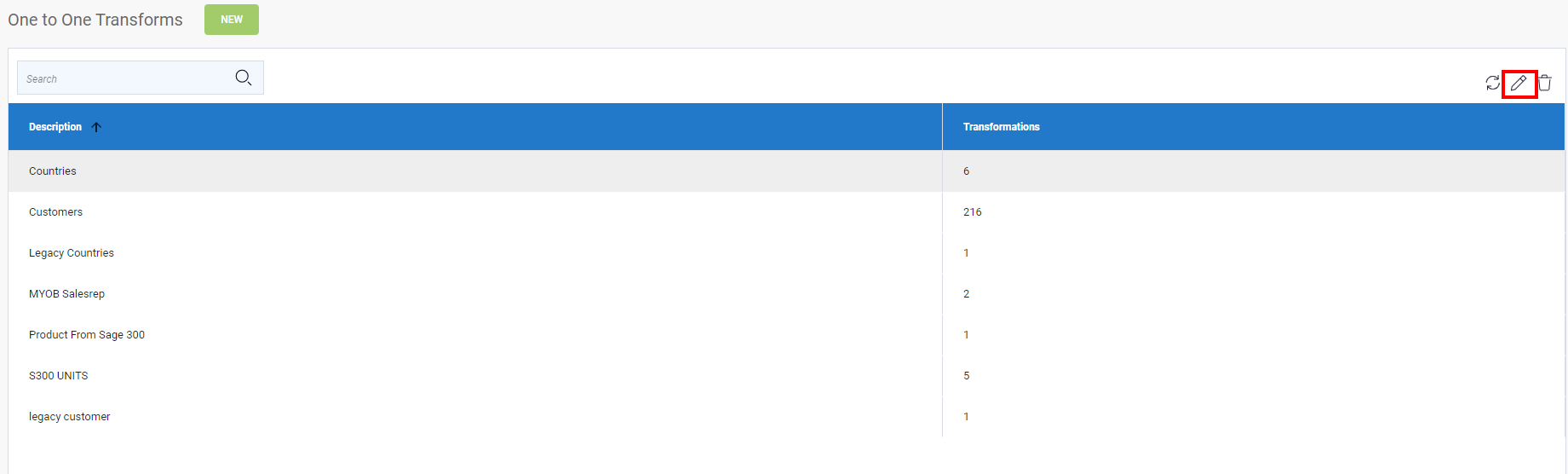Click the One to One Transforms heading
The image size is (1568, 474).
pyautogui.click(x=95, y=20)
